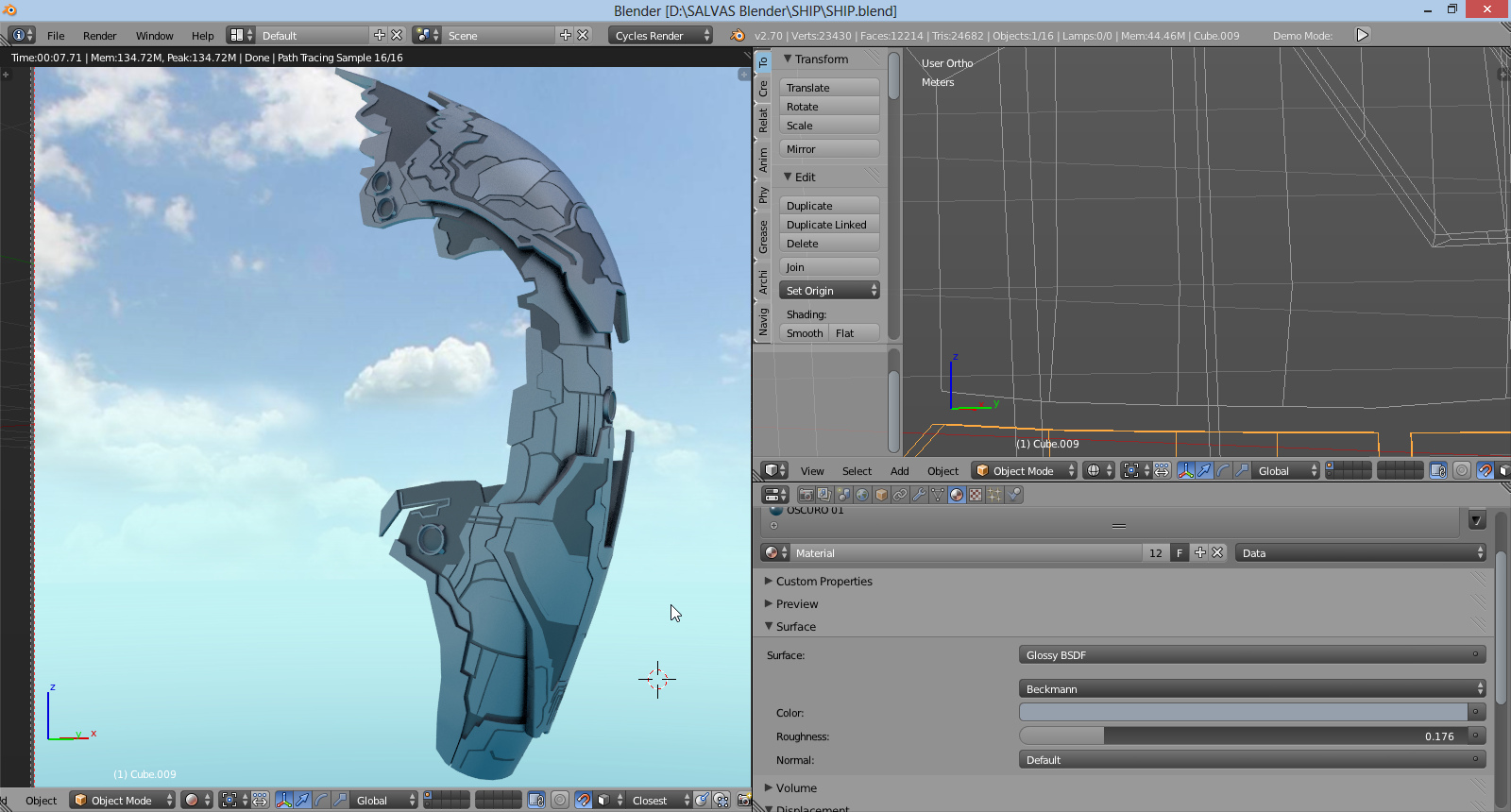
Task: Switch to the World properties tab
Action: [x=862, y=495]
